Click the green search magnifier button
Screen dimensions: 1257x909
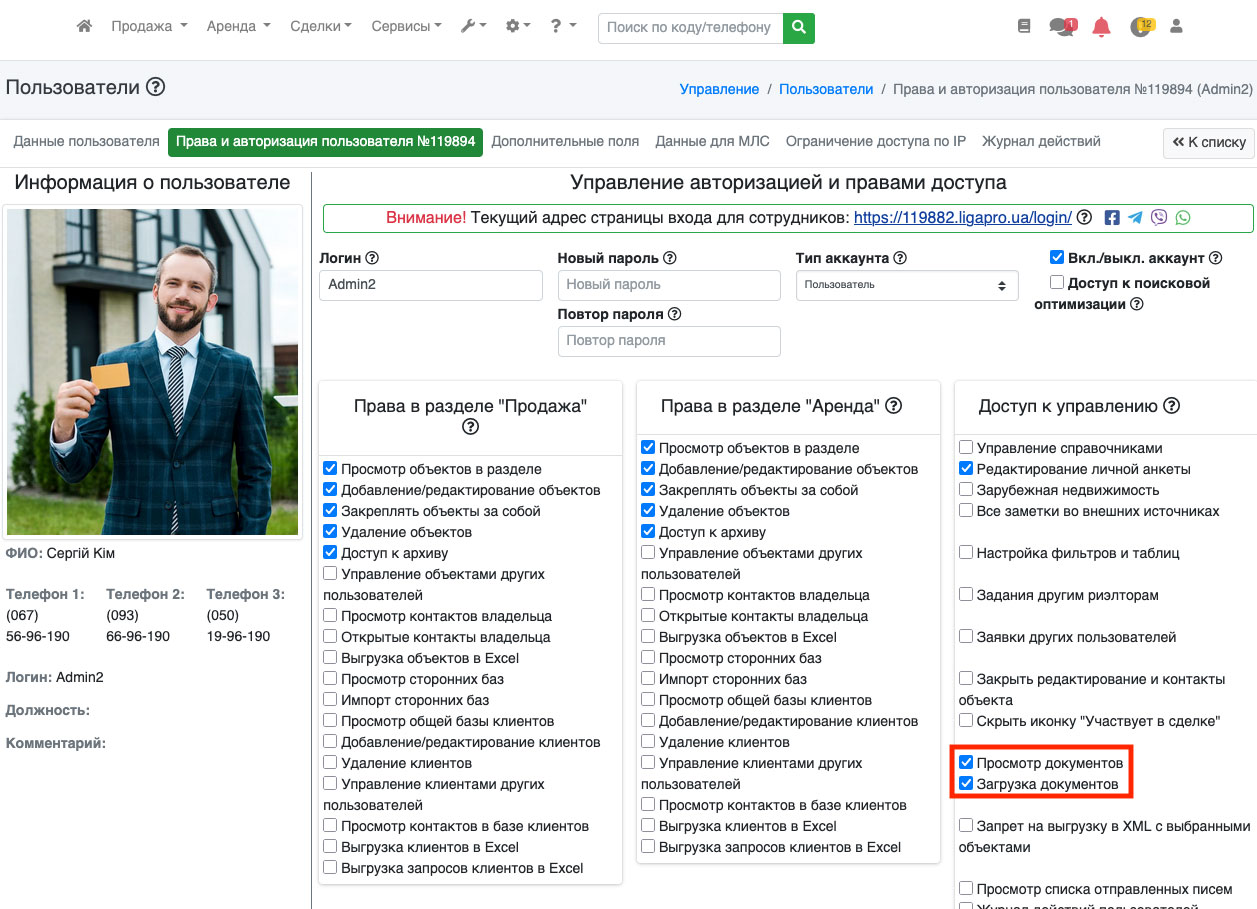point(798,28)
